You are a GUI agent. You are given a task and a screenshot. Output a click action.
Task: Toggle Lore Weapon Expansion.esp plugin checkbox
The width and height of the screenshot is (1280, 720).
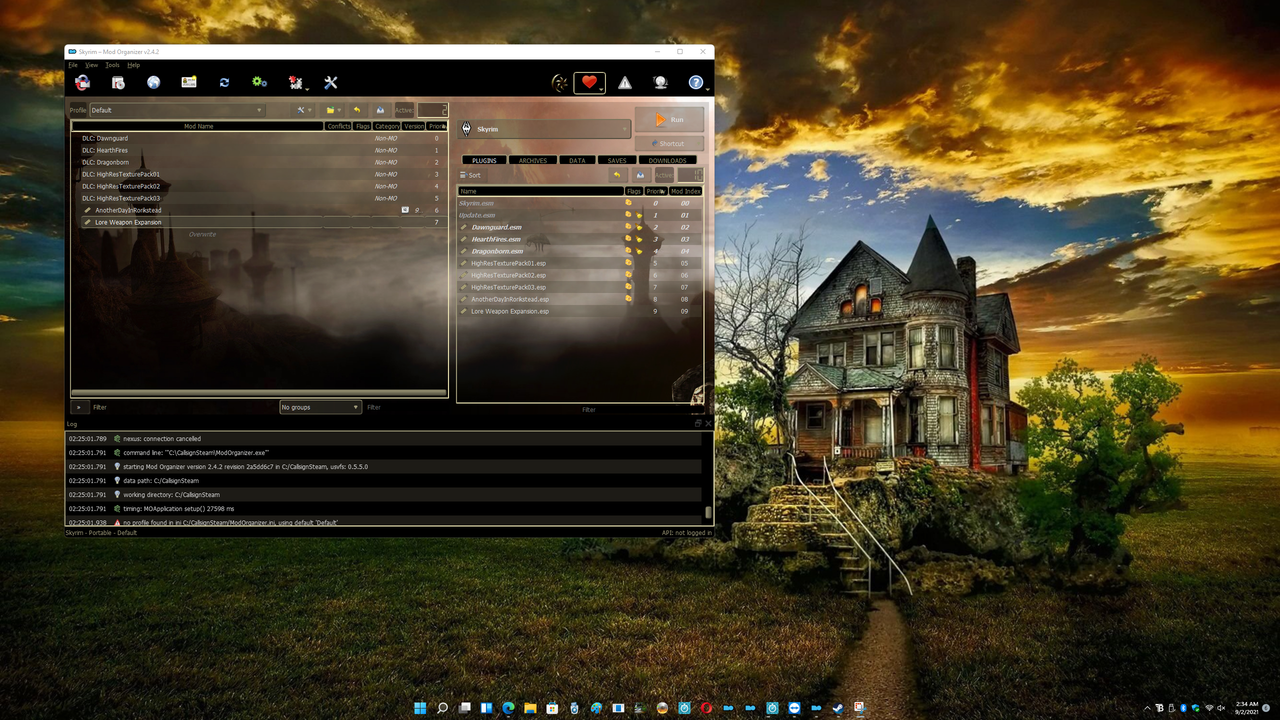464,311
